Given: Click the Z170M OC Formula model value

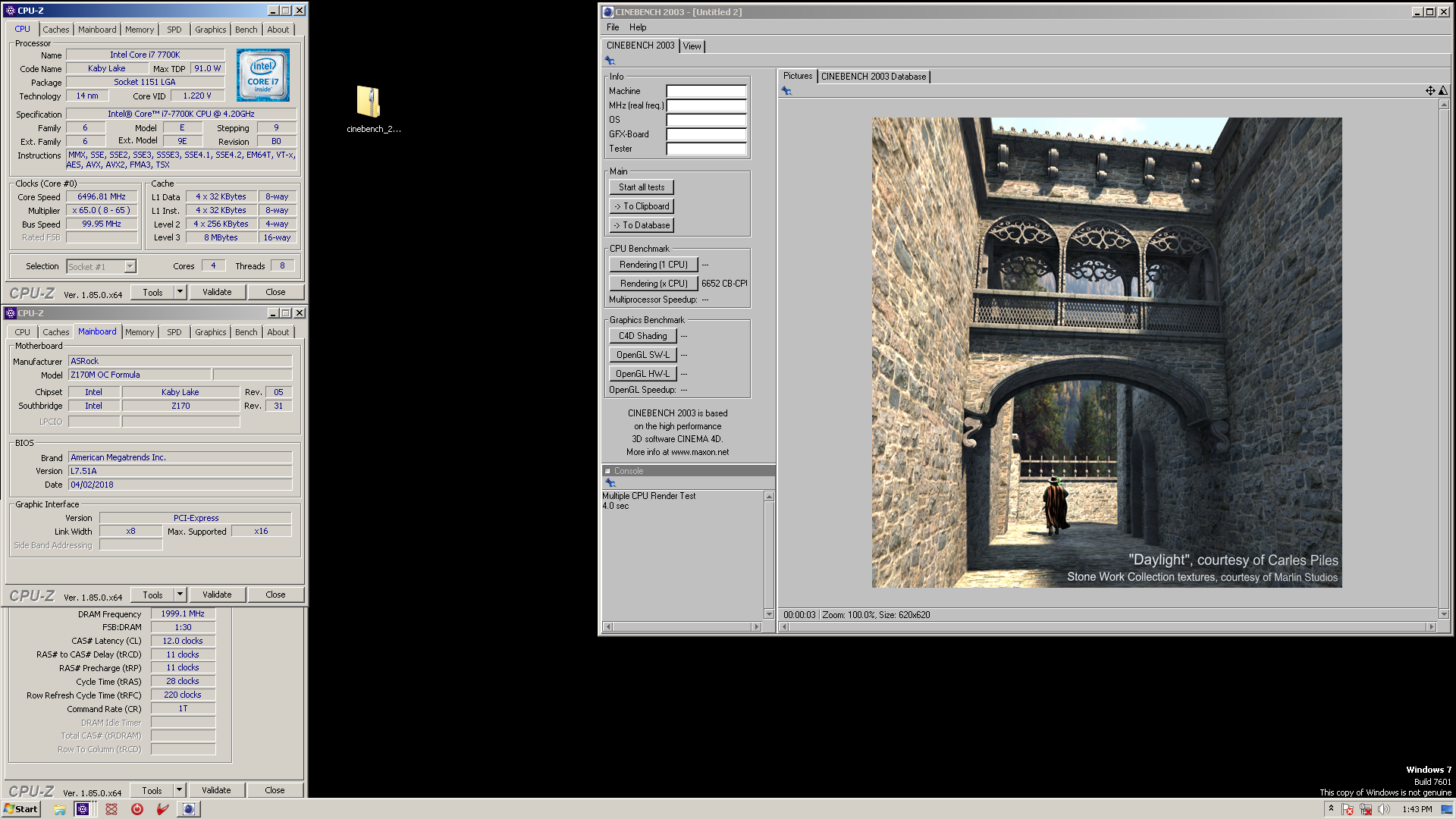Looking at the screenshot, I should click(139, 375).
